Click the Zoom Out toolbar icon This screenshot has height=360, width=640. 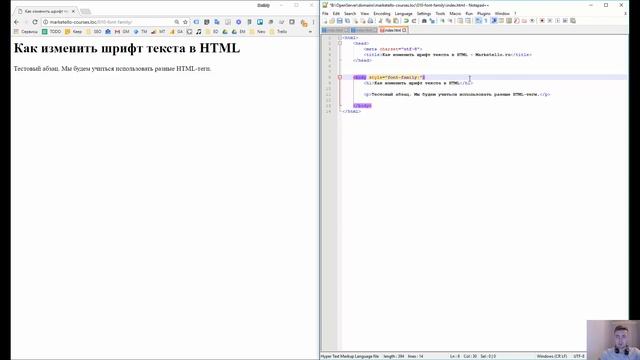pos(451,21)
